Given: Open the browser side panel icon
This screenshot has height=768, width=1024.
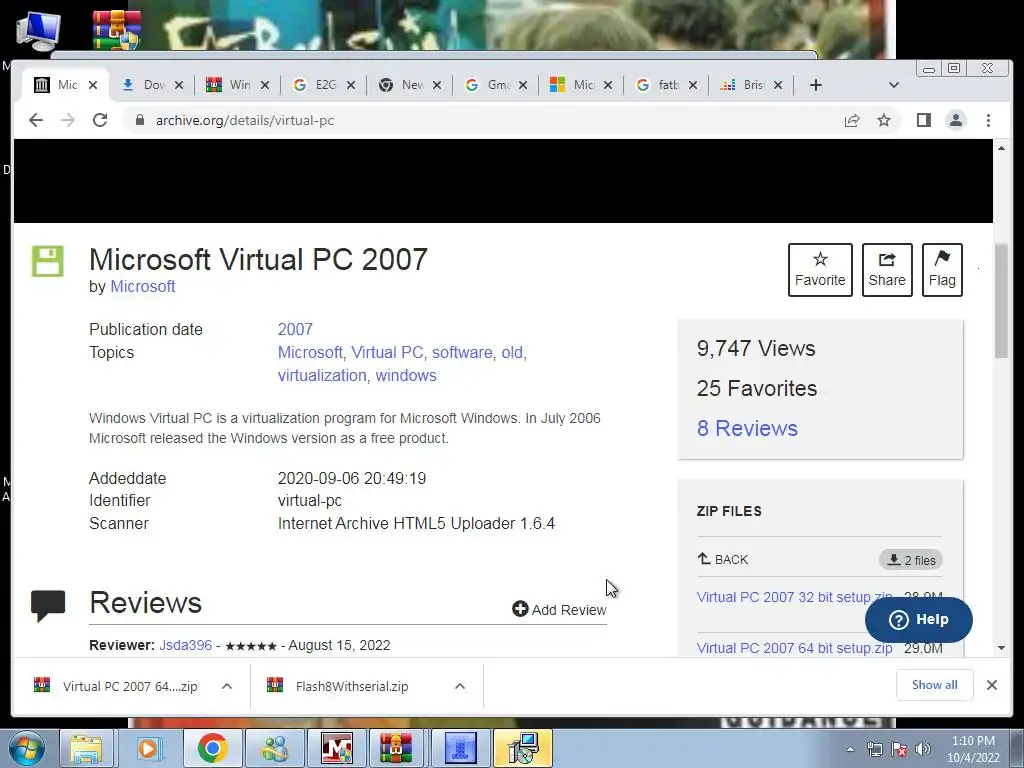Looking at the screenshot, I should point(923,120).
